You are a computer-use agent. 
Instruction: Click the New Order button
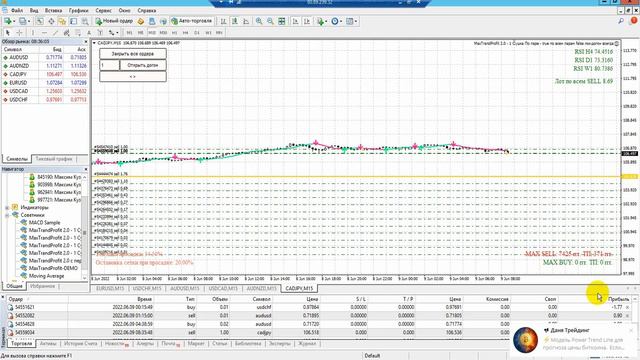click(114, 21)
